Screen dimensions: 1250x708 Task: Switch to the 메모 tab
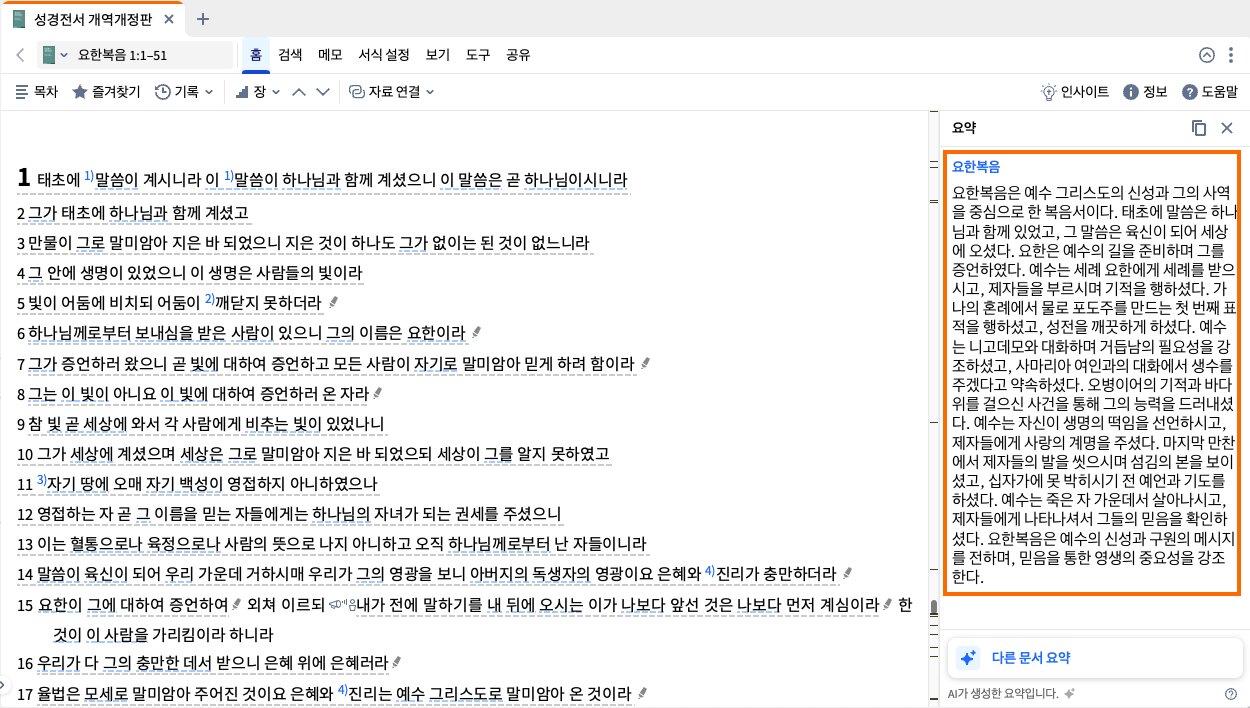point(330,55)
